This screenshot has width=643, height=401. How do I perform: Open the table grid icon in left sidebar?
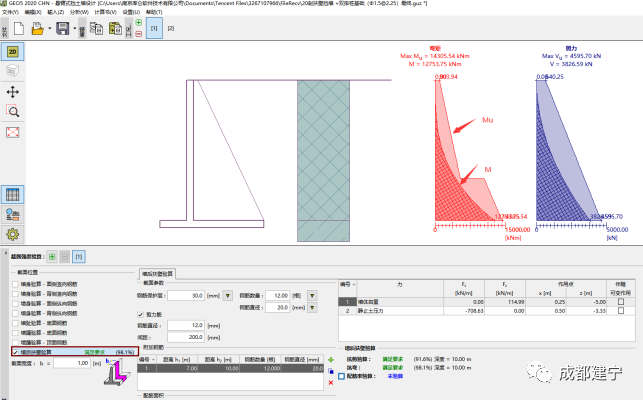pyautogui.click(x=13, y=195)
